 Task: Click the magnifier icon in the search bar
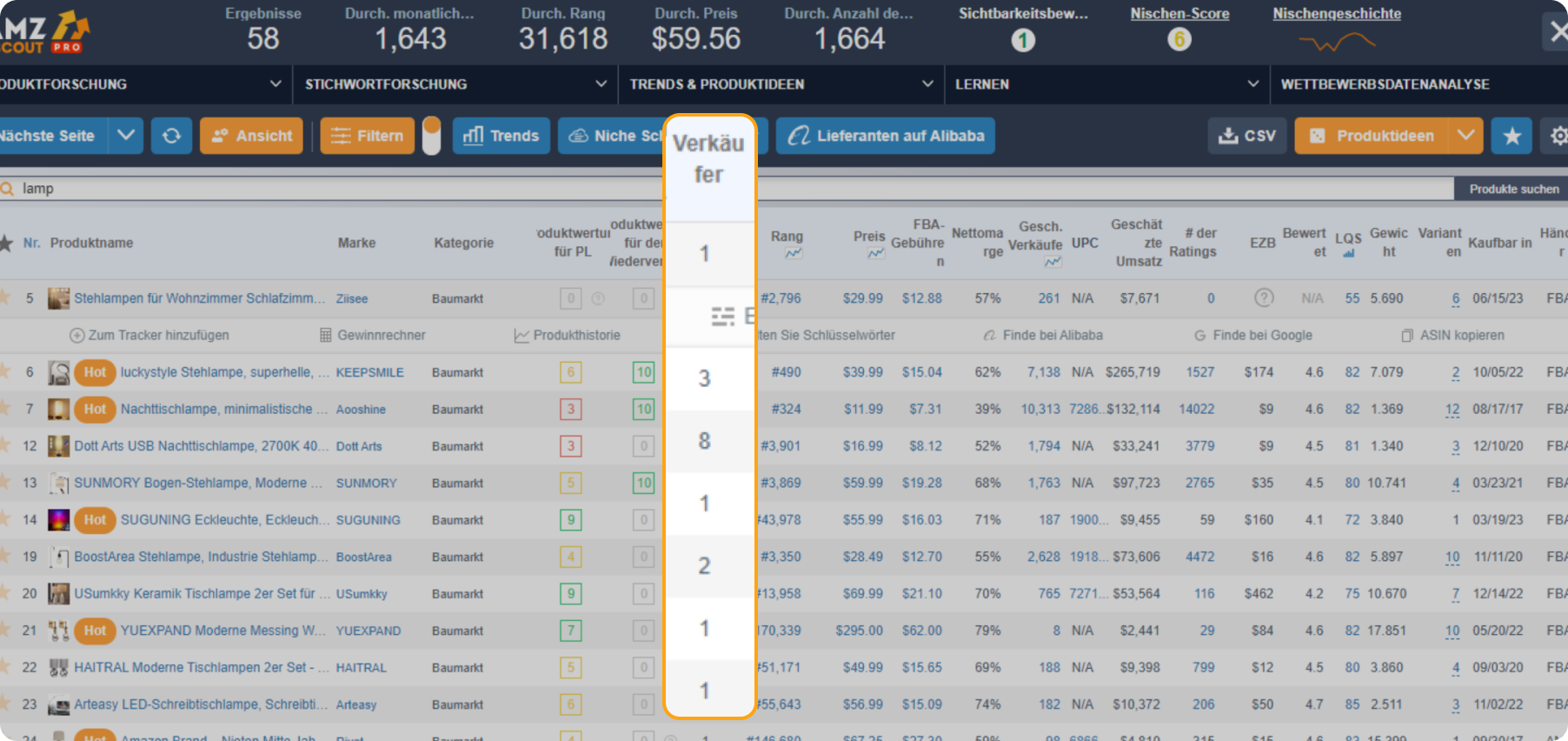pyautogui.click(x=8, y=189)
